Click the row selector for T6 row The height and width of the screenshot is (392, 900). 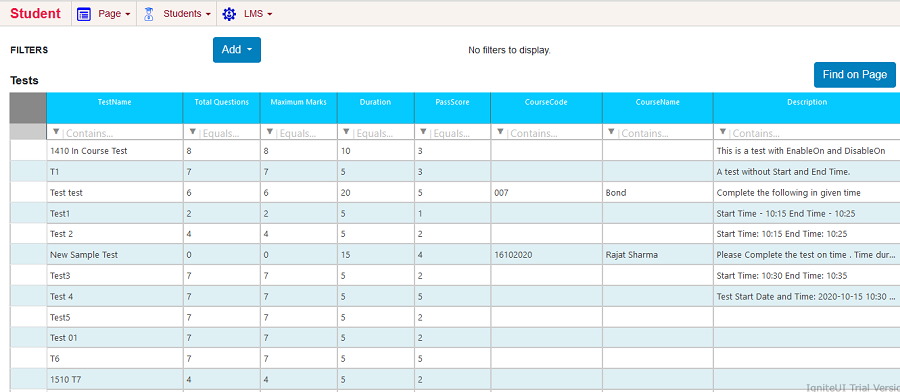coord(28,359)
